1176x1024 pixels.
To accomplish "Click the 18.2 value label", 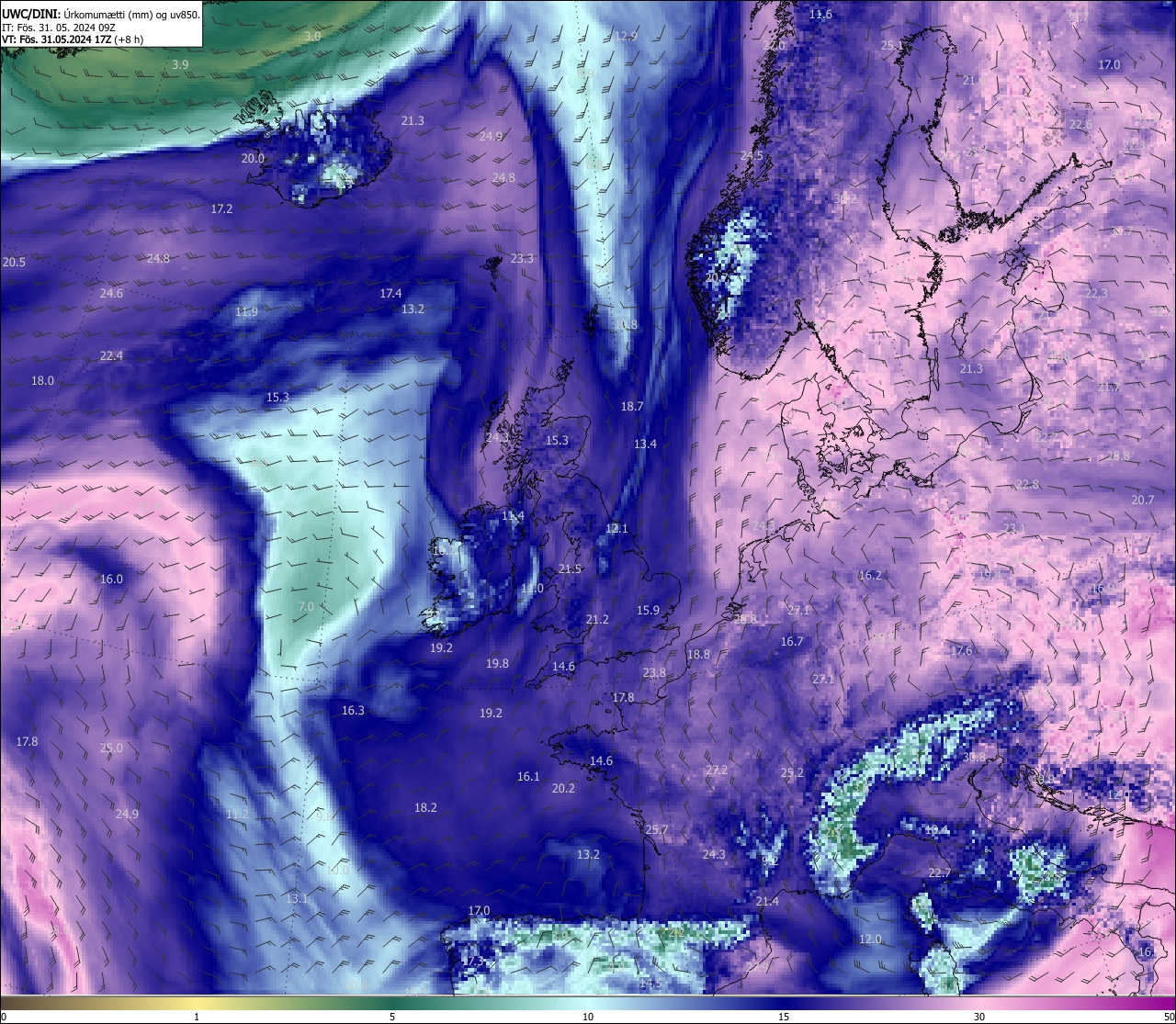I will point(425,807).
